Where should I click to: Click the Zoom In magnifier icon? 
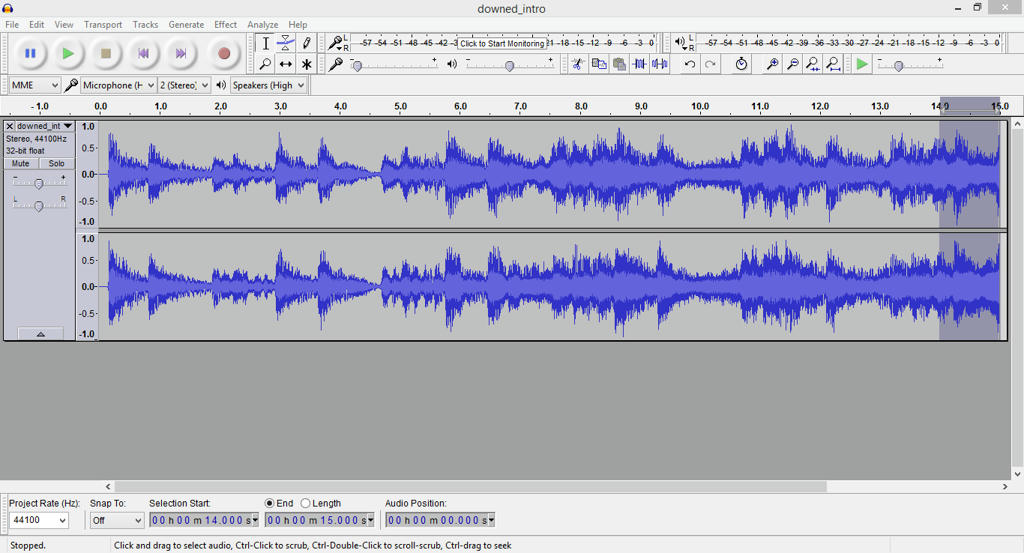[x=772, y=64]
